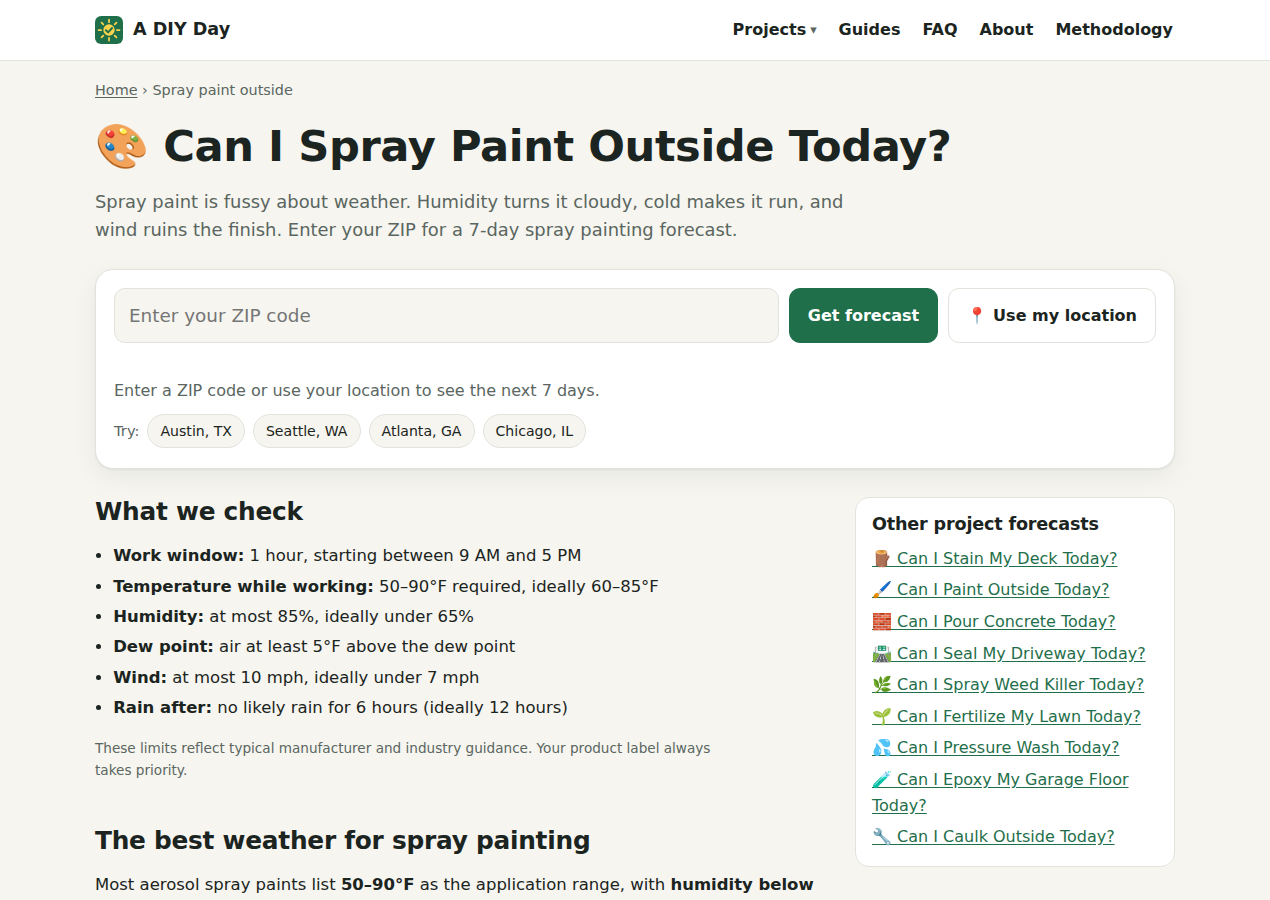Image resolution: width=1270 pixels, height=900 pixels.
Task: Click the What we check heading
Action: (199, 511)
